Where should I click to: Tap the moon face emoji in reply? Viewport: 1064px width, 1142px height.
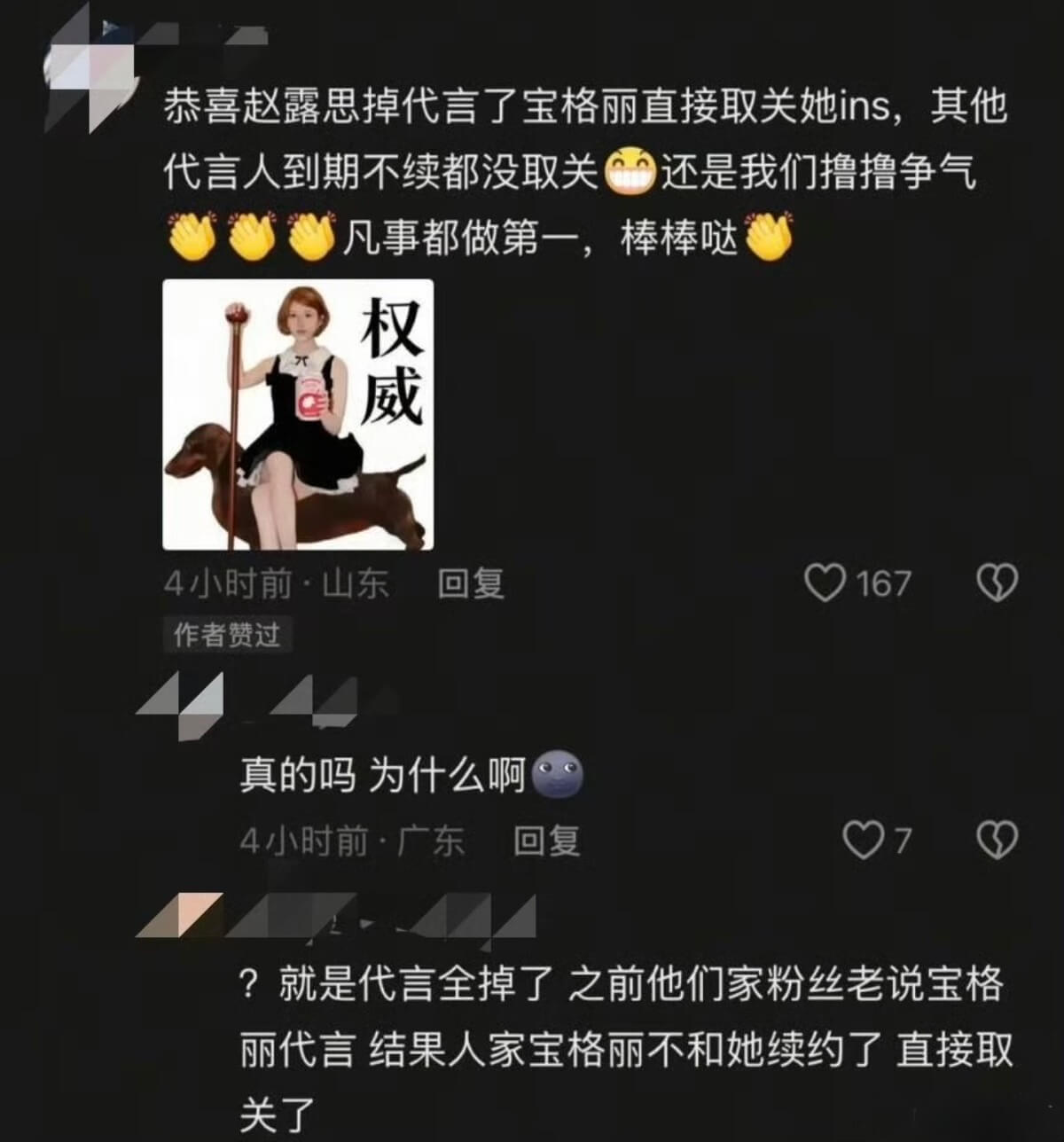tap(557, 774)
